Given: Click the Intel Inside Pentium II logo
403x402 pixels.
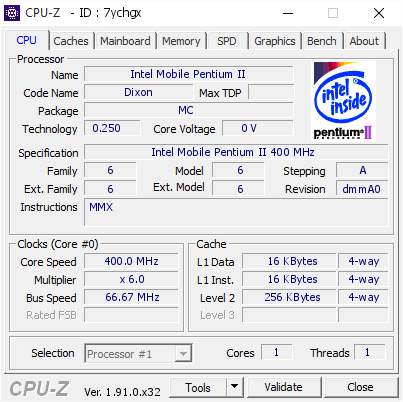Looking at the screenshot, I should [x=343, y=101].
